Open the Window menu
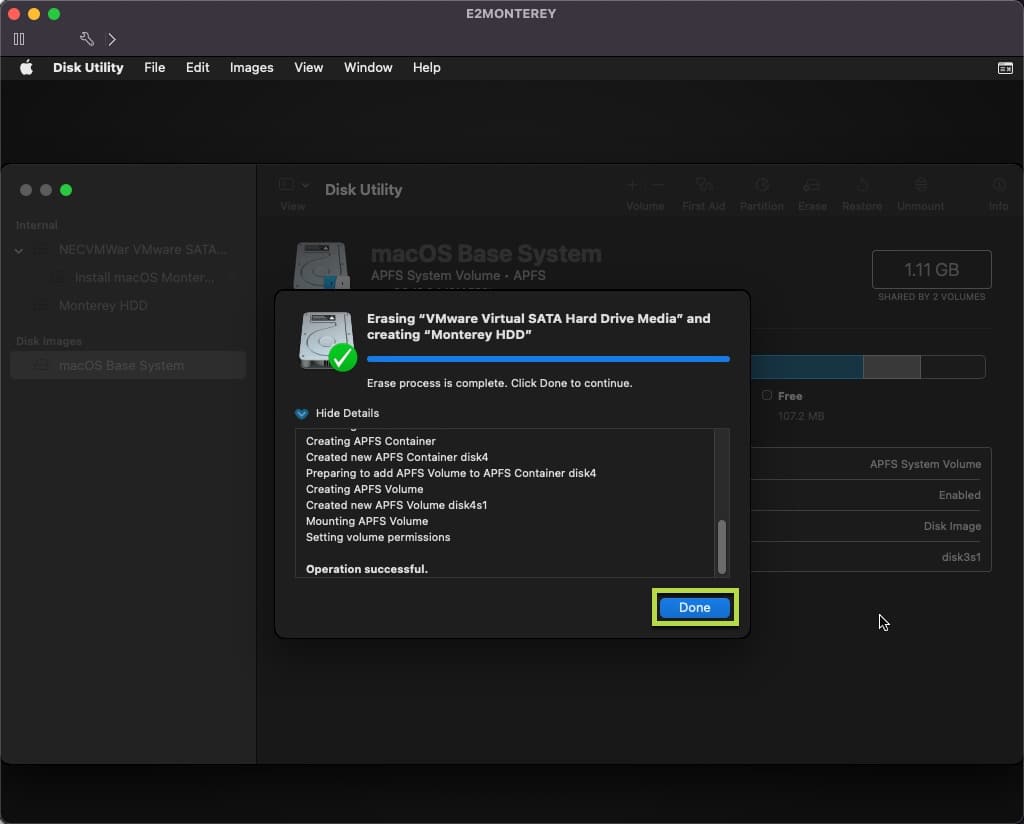The image size is (1024, 824). [368, 68]
